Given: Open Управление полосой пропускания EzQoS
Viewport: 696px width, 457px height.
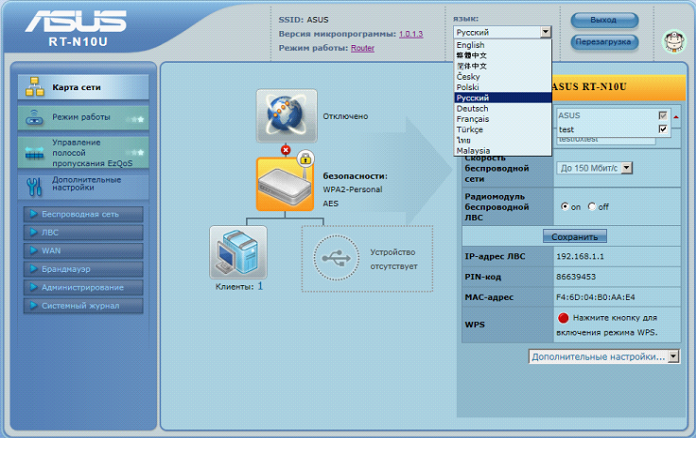Looking at the screenshot, I should click(83, 152).
